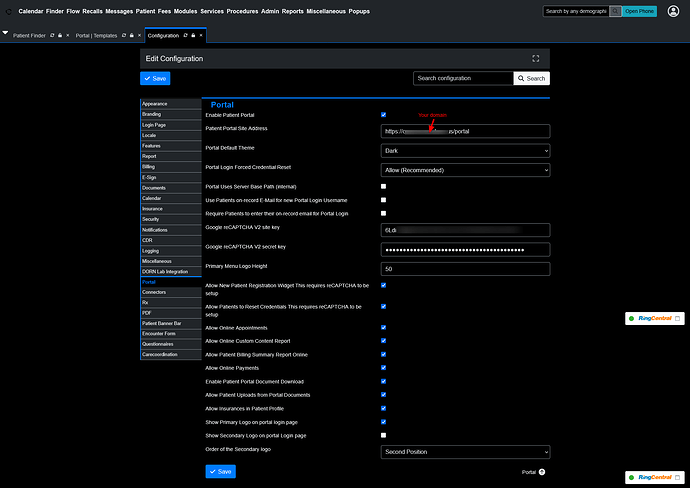Click the upper RingCentral widget
The width and height of the screenshot is (690, 488).
(654, 318)
